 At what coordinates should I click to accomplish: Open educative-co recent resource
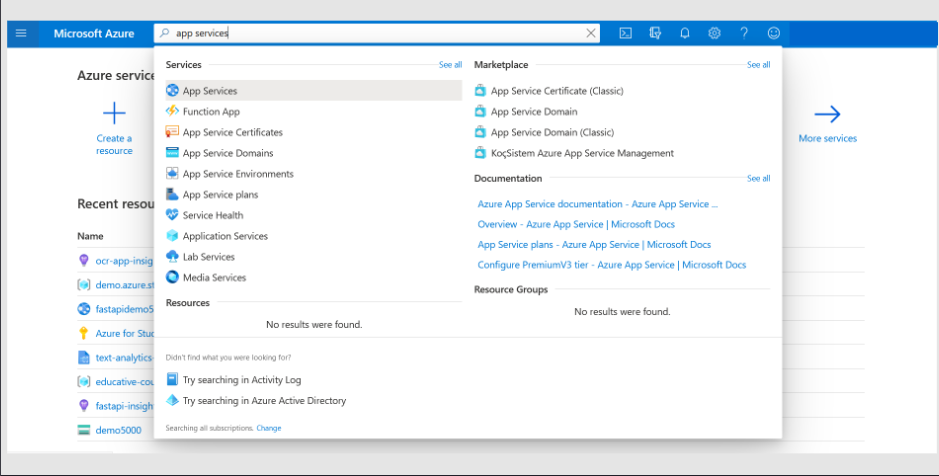point(124,382)
